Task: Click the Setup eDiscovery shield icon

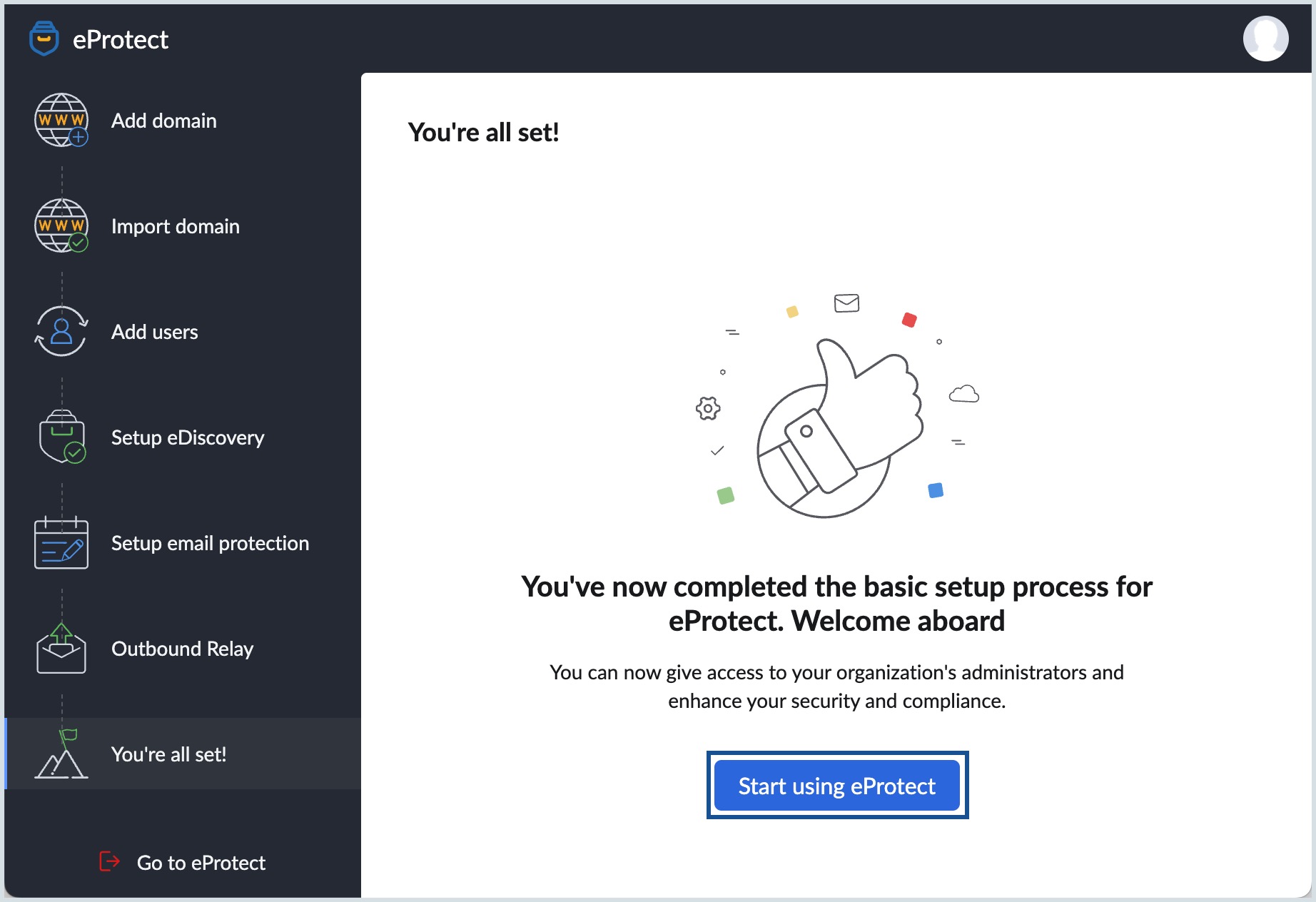Action: pyautogui.click(x=62, y=437)
